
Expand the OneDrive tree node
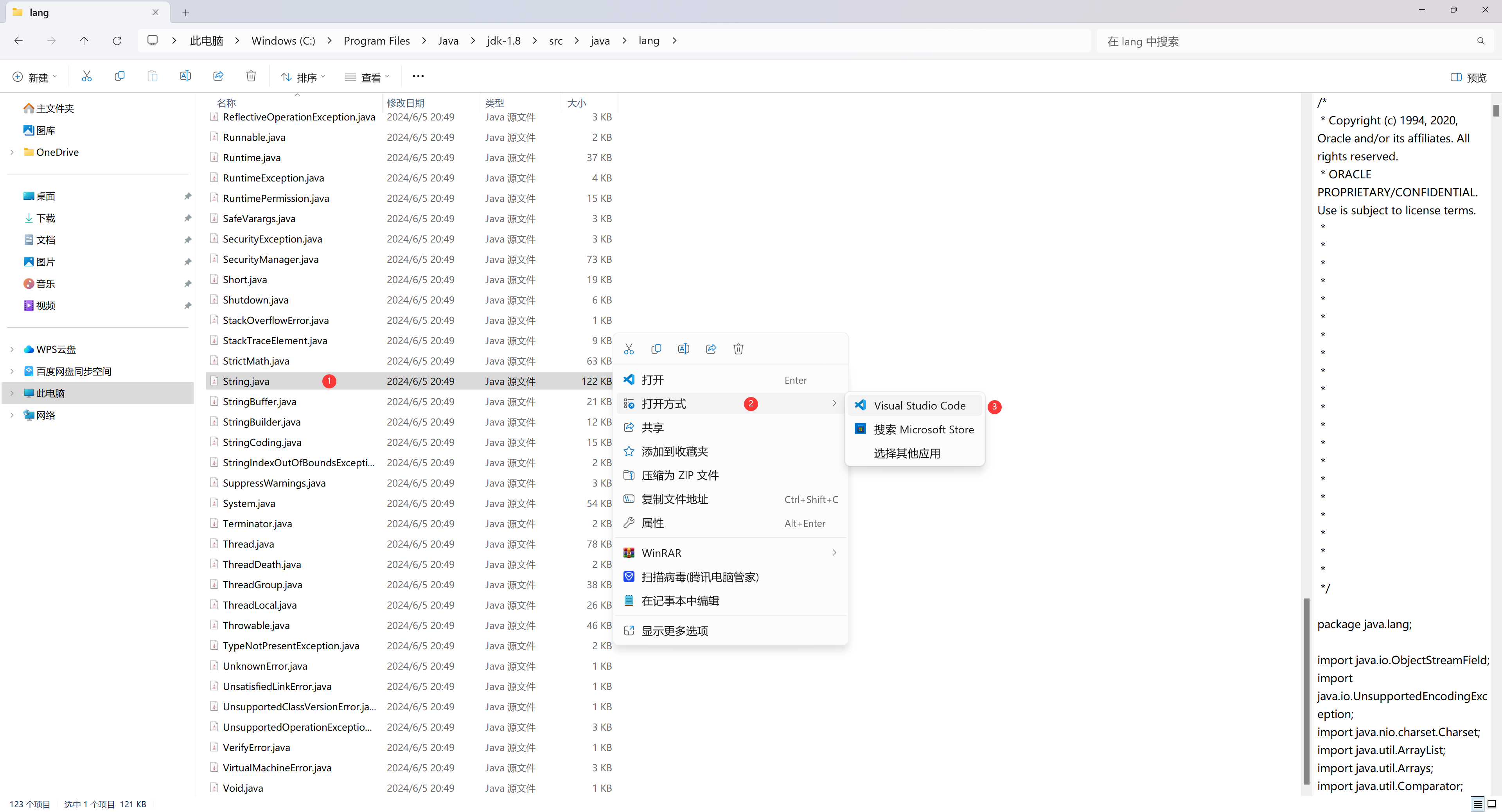coord(12,152)
